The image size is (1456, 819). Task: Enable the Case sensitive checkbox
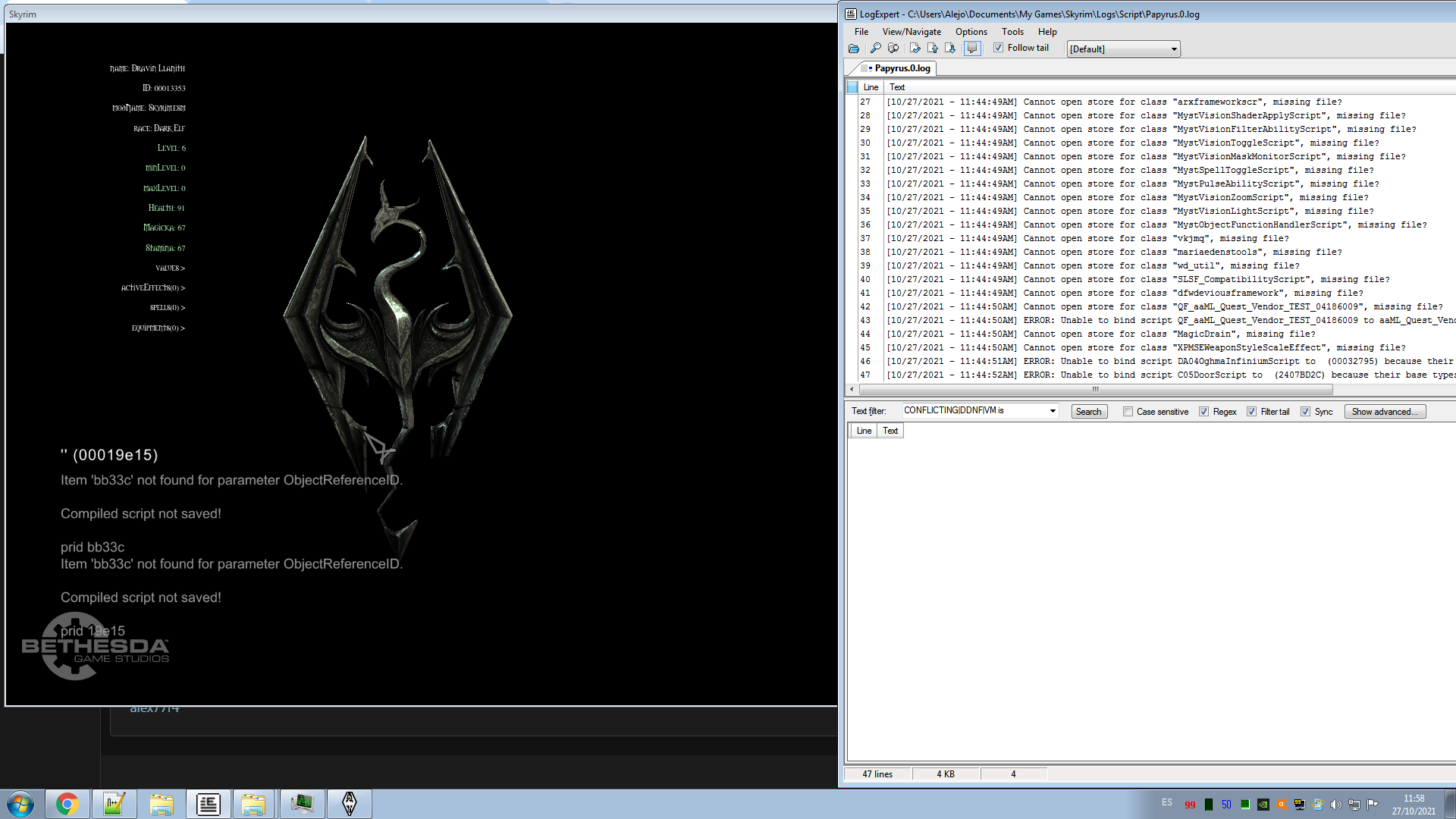pos(1128,412)
